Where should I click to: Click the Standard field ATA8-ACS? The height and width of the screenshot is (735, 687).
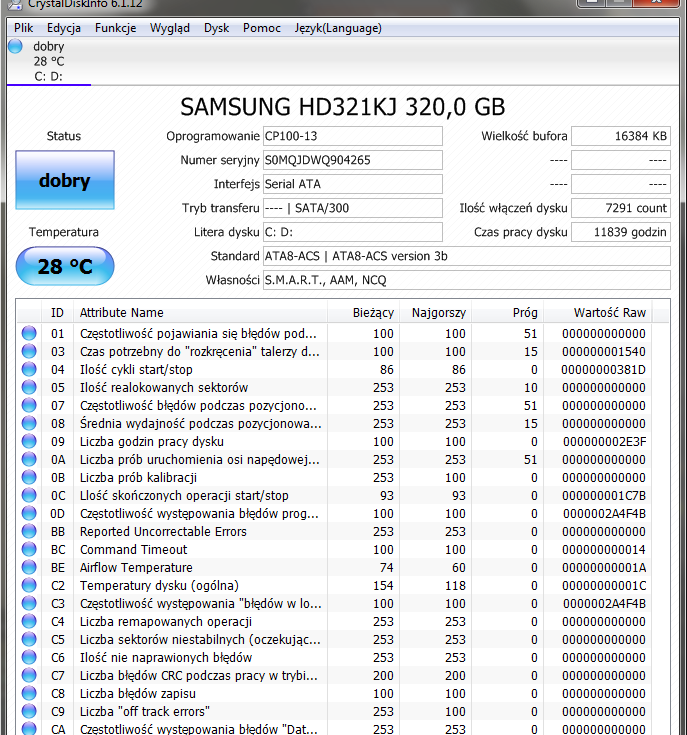coord(467,256)
